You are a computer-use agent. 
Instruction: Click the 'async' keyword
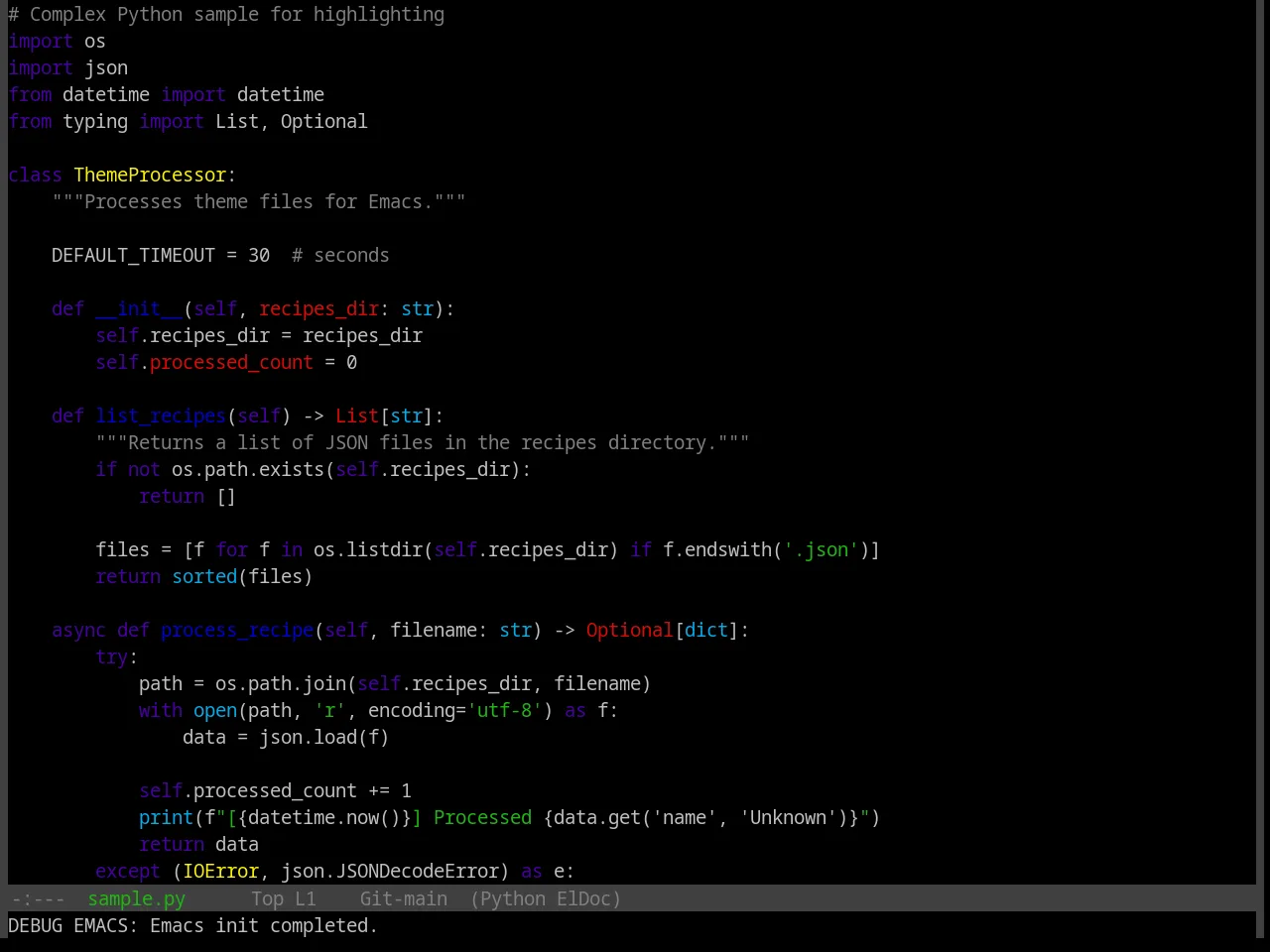78,631
